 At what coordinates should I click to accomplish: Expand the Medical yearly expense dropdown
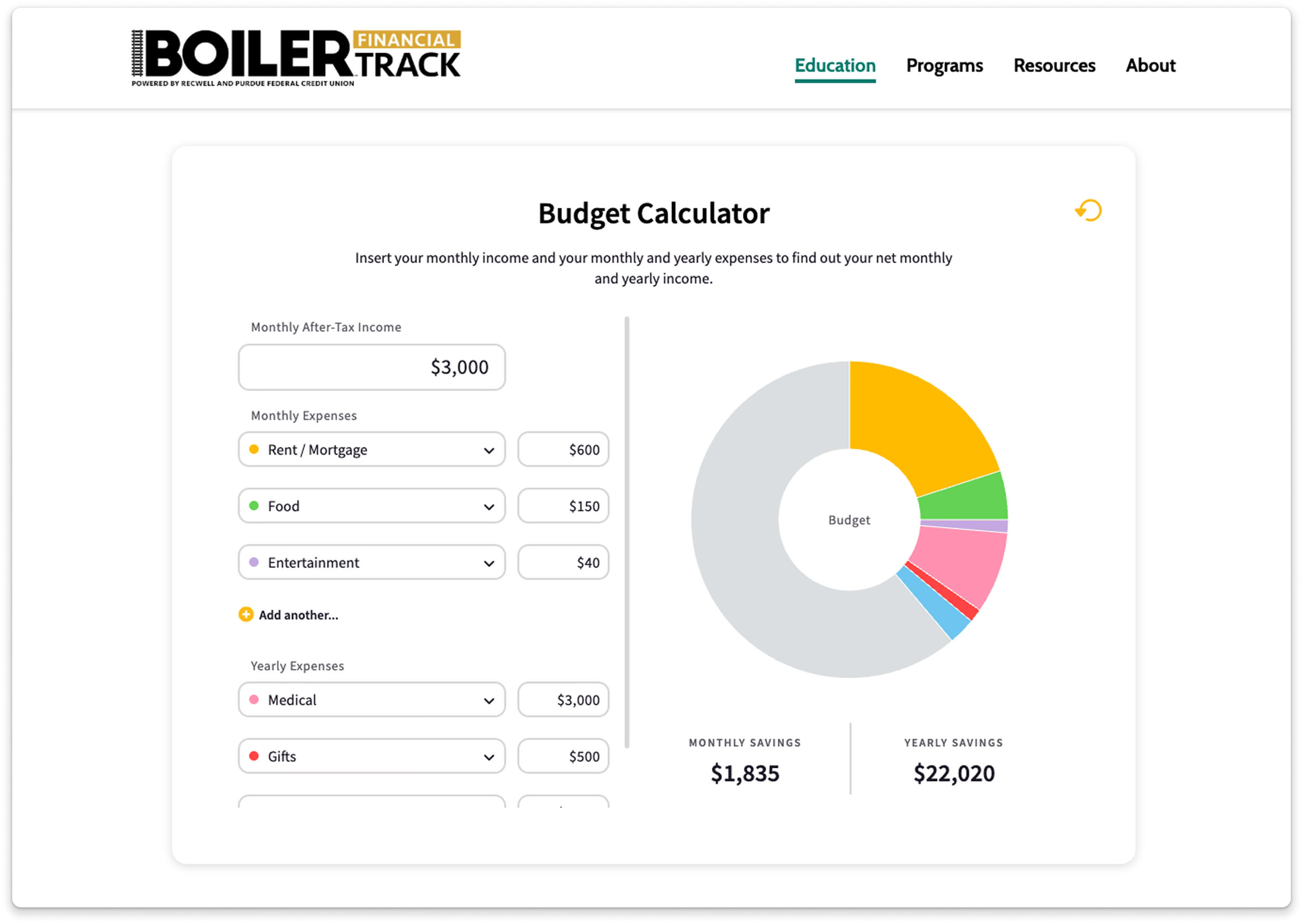(371, 699)
